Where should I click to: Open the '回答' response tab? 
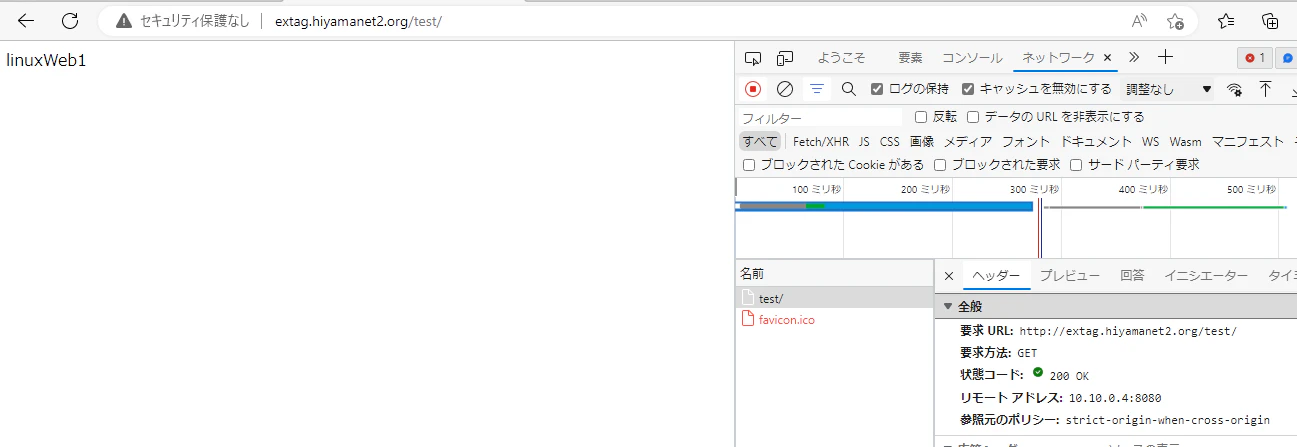(1132, 276)
